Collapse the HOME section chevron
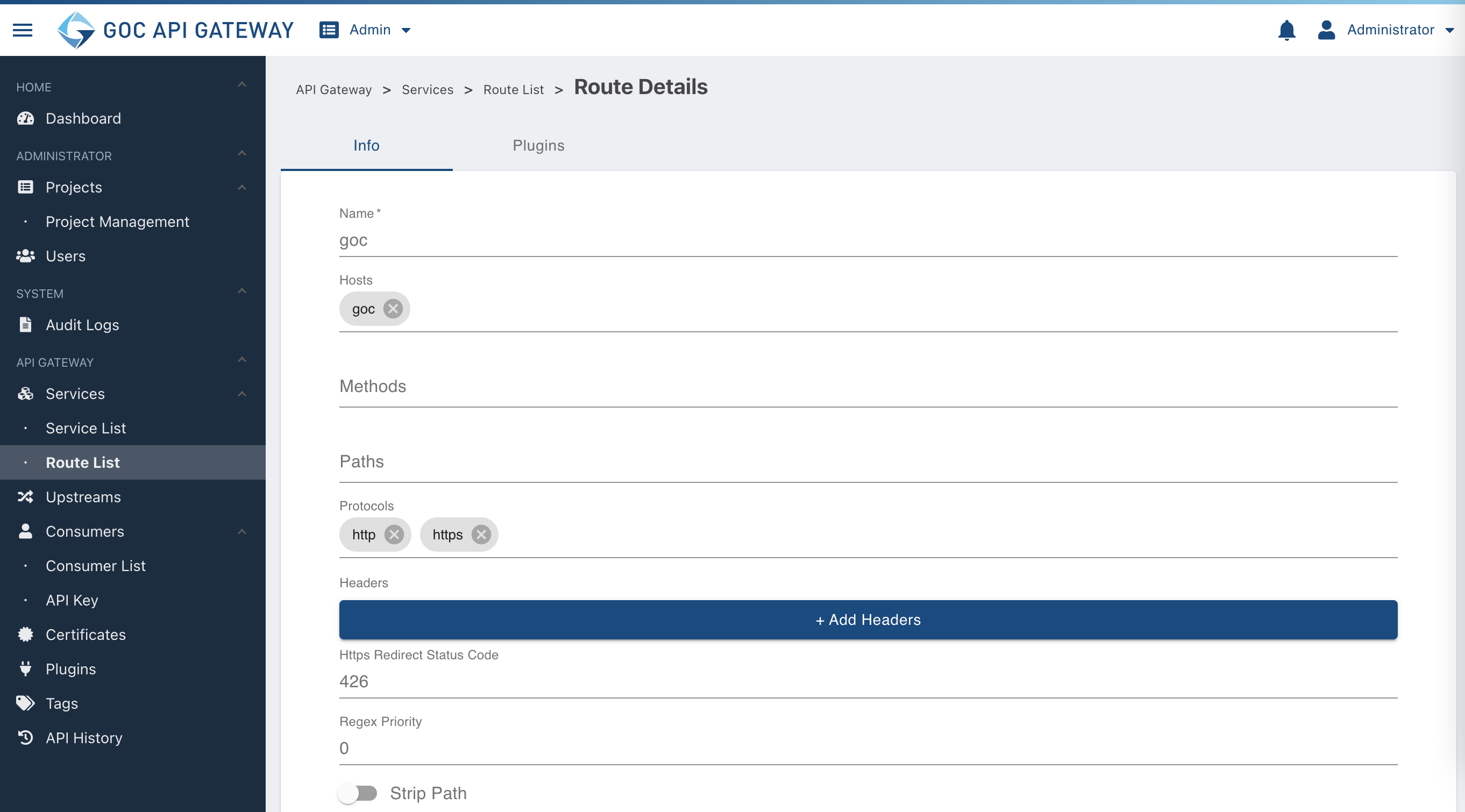The width and height of the screenshot is (1465, 812). (241, 85)
